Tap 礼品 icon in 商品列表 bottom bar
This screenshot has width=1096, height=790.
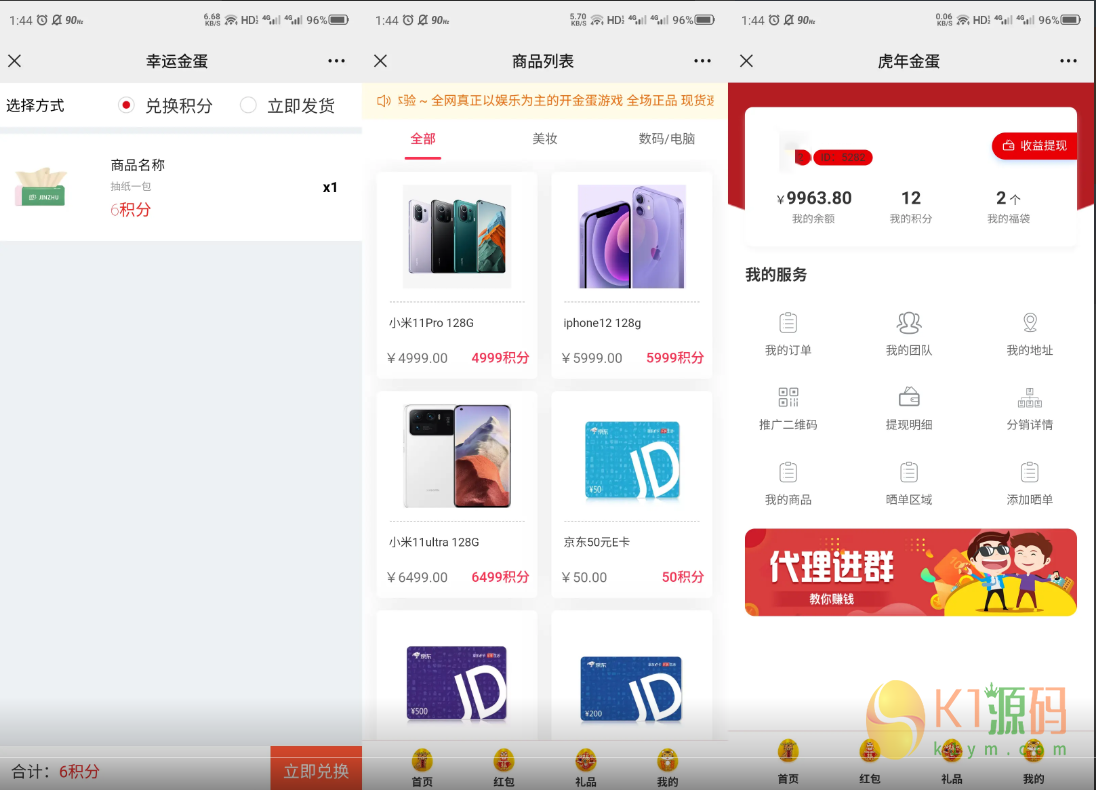click(586, 760)
